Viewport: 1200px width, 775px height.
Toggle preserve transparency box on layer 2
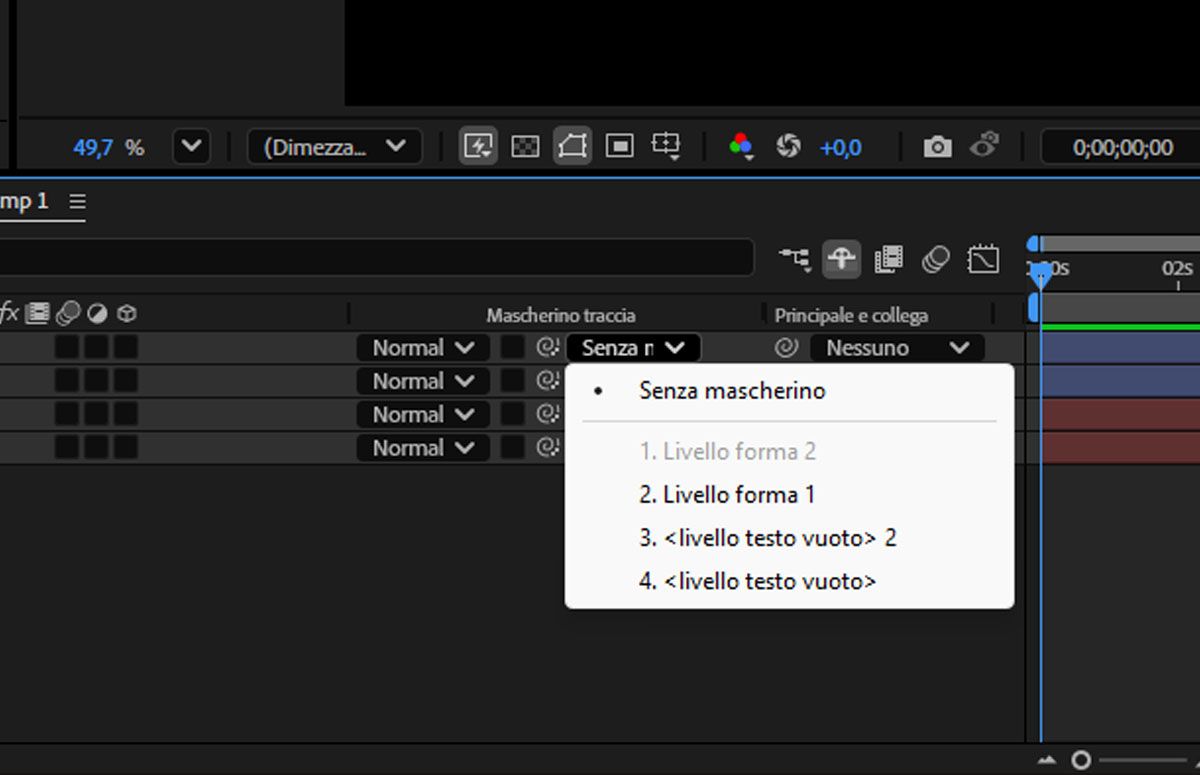point(512,381)
